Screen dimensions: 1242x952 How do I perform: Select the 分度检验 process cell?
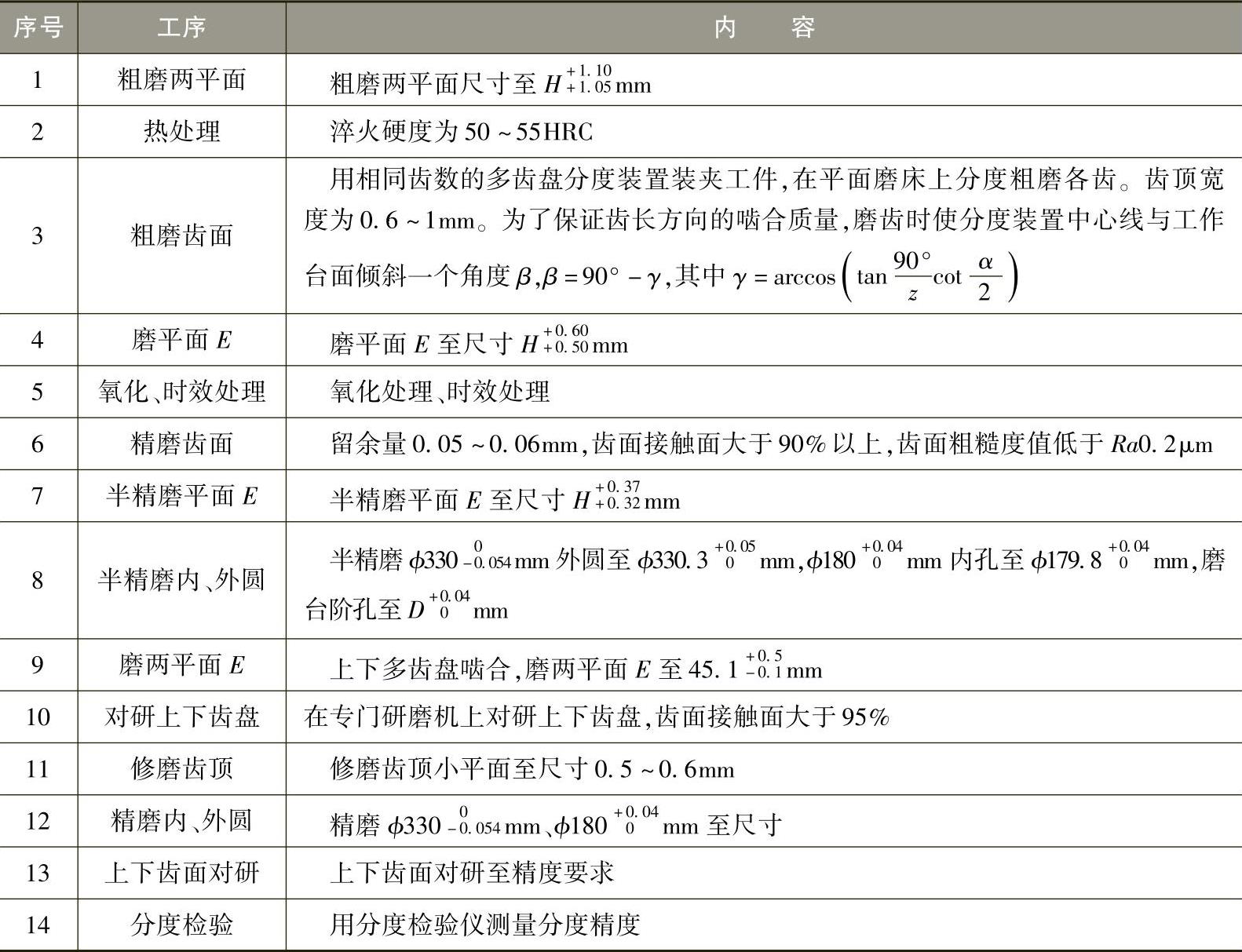coord(181,925)
